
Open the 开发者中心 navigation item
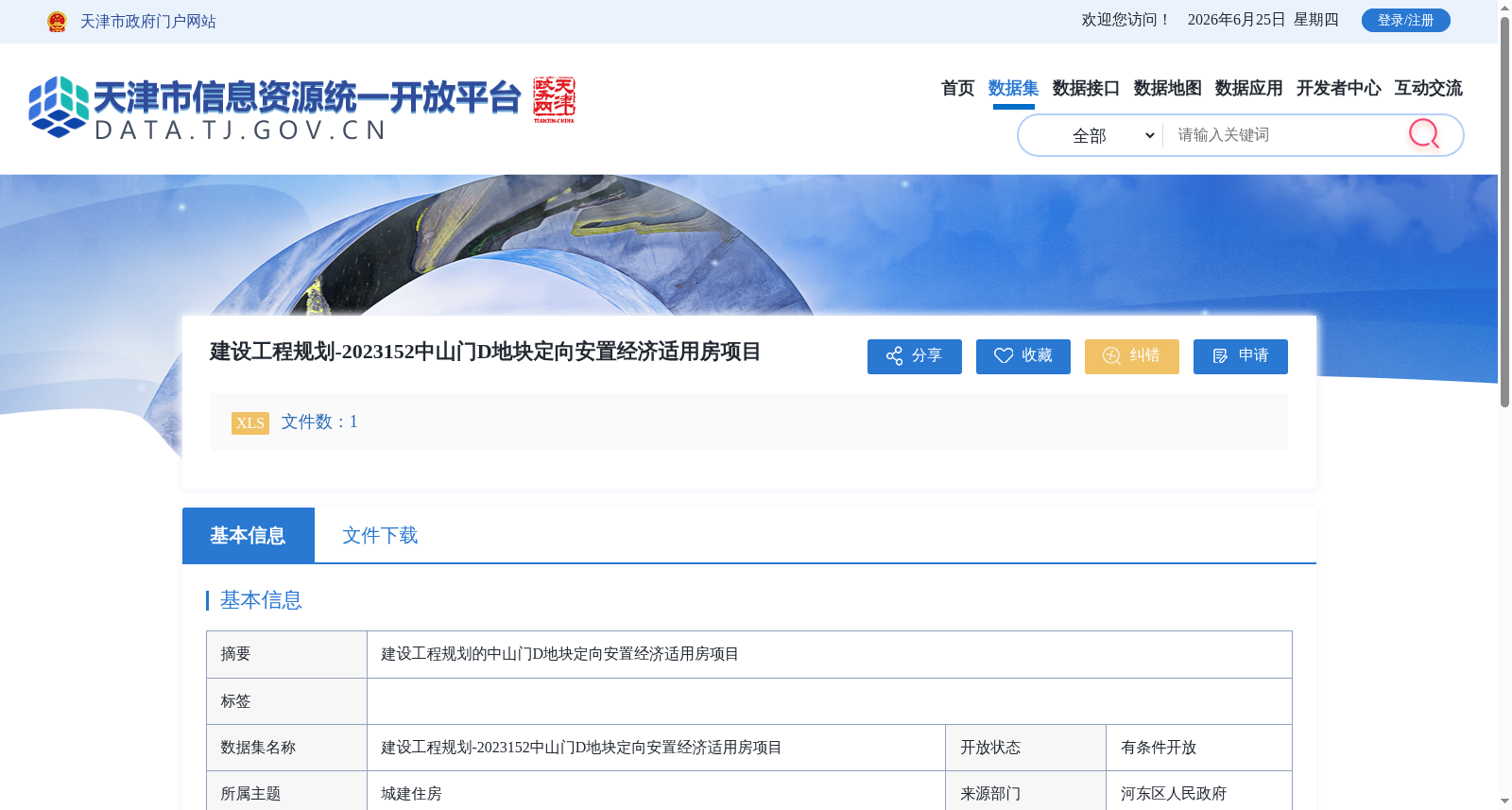coord(1338,88)
